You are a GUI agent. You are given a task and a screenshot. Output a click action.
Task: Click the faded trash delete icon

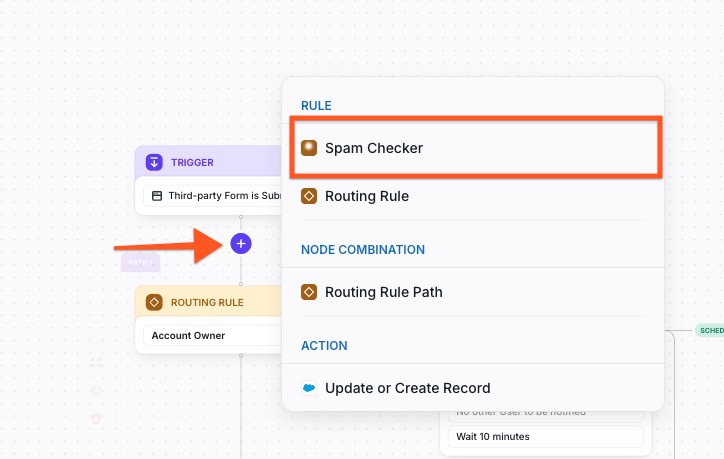click(96, 417)
